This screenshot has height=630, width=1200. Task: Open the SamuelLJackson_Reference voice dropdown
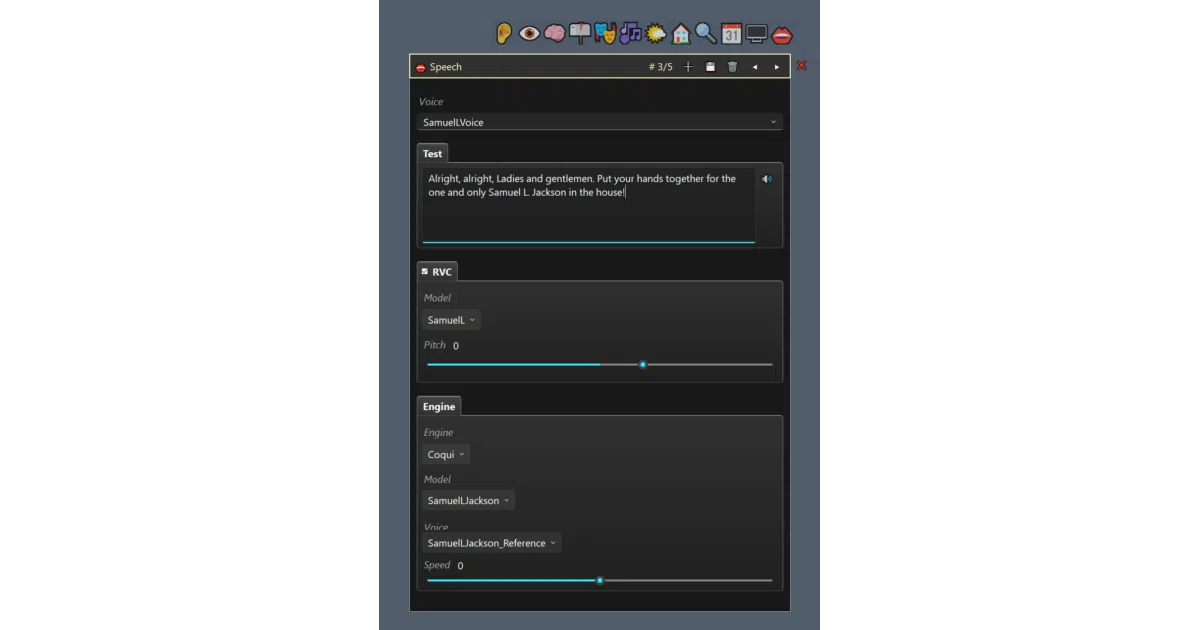tap(492, 543)
